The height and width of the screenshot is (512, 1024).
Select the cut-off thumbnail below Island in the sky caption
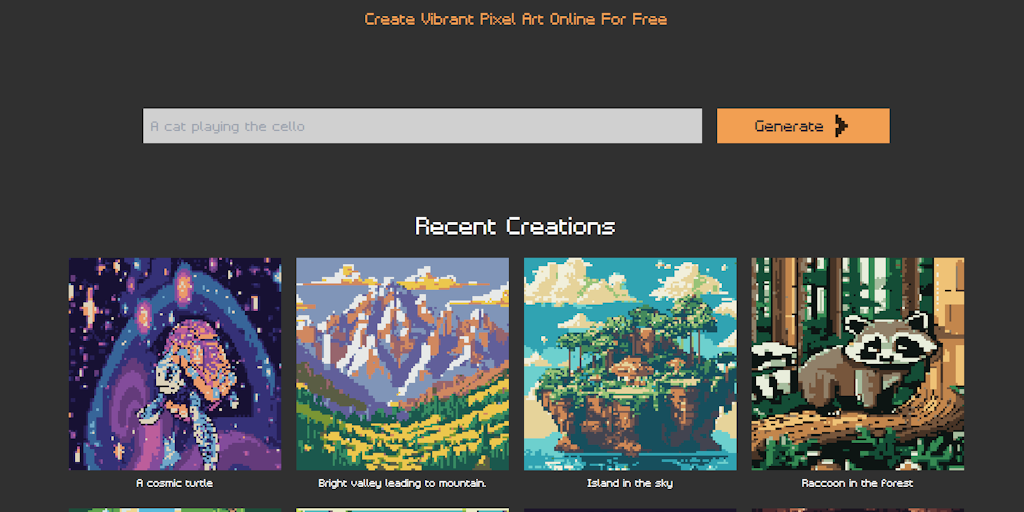[630, 510]
